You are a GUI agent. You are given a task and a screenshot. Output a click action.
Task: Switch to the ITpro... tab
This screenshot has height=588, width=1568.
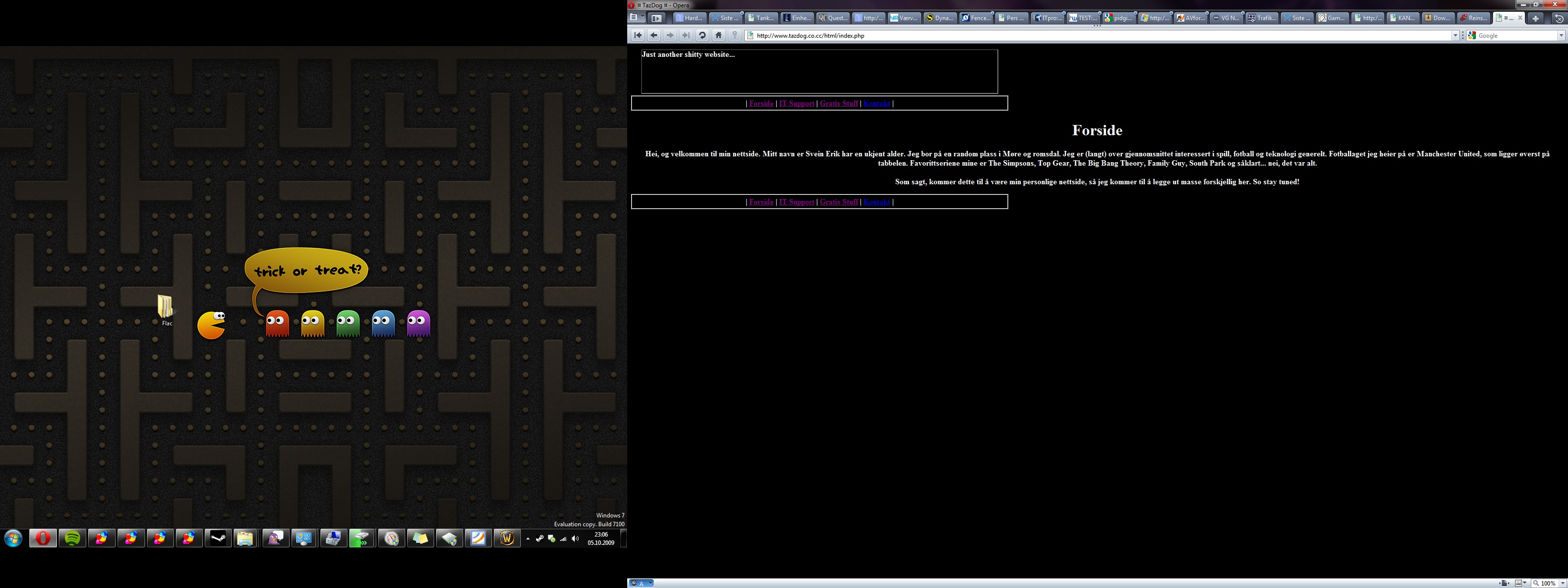[1048, 18]
